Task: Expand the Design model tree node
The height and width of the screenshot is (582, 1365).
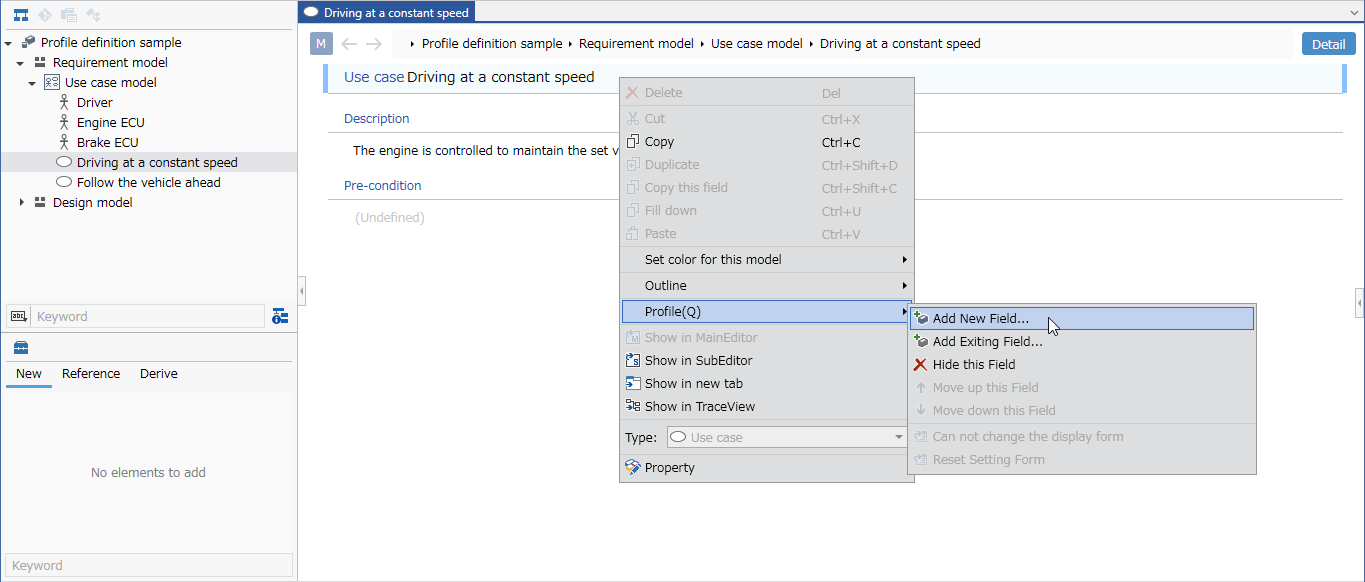Action: point(21,202)
